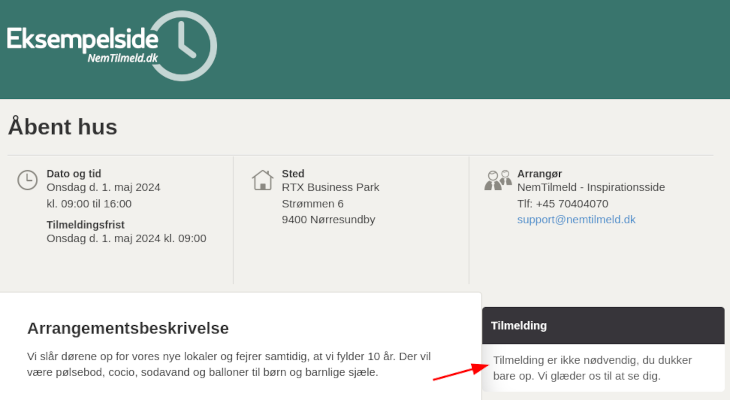Click the Eksempelside NemTilmeld.dk logo text
This screenshot has width=730, height=400.
tap(82, 45)
